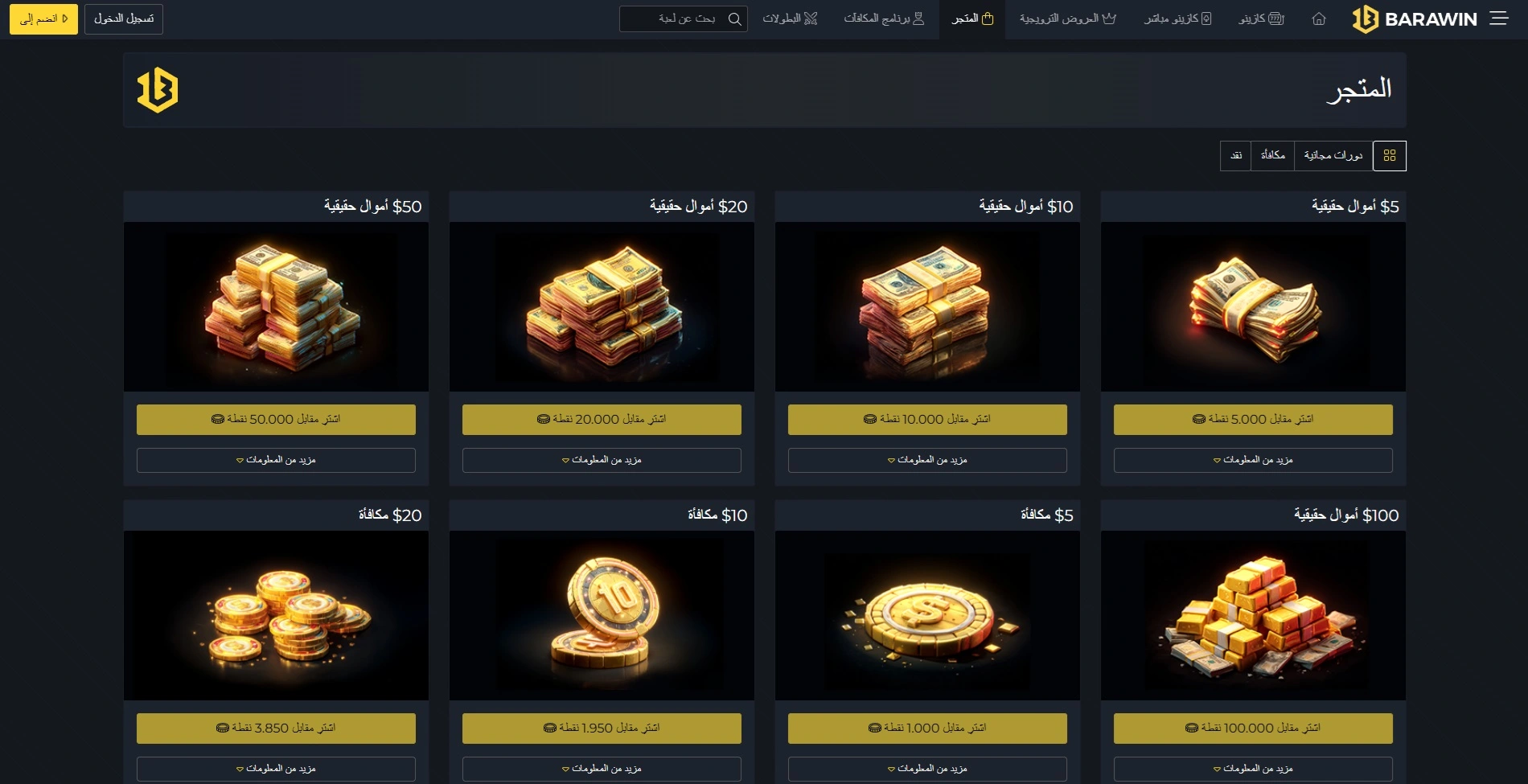This screenshot has height=784, width=1528.
Task: Go to home via house icon
Action: click(x=1319, y=18)
